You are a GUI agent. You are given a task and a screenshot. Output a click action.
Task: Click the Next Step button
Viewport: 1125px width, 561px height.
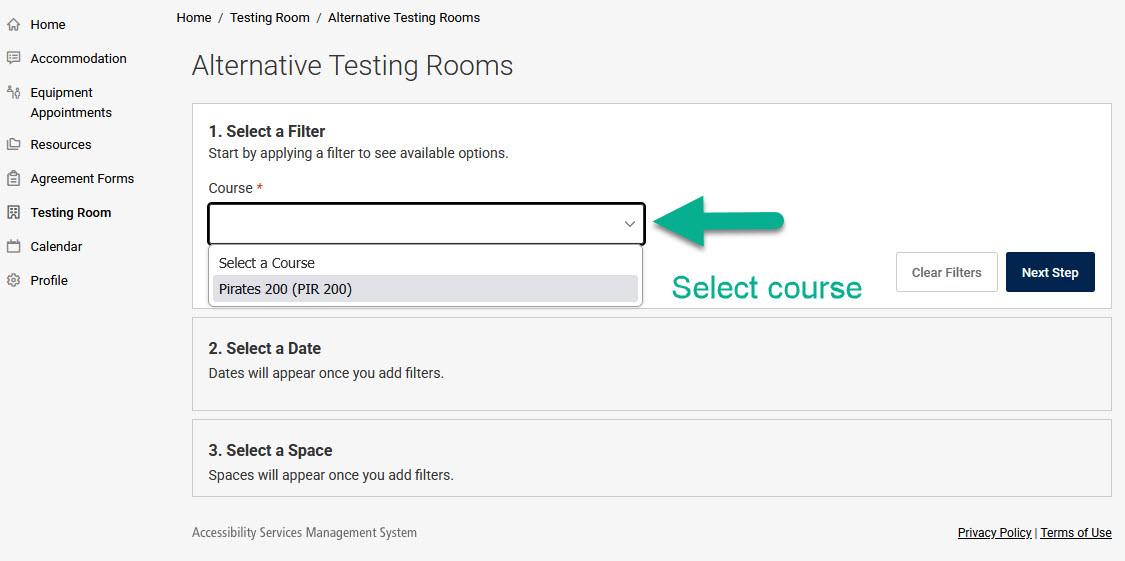tap(1050, 272)
